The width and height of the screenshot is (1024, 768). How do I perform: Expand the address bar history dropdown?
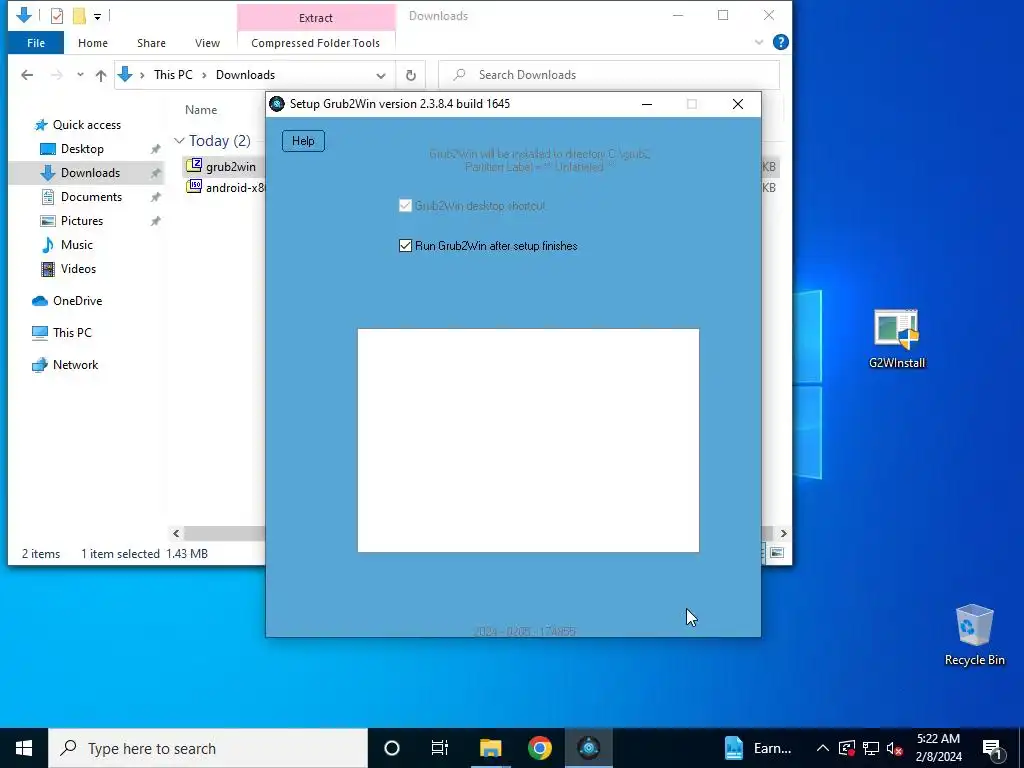(x=381, y=76)
